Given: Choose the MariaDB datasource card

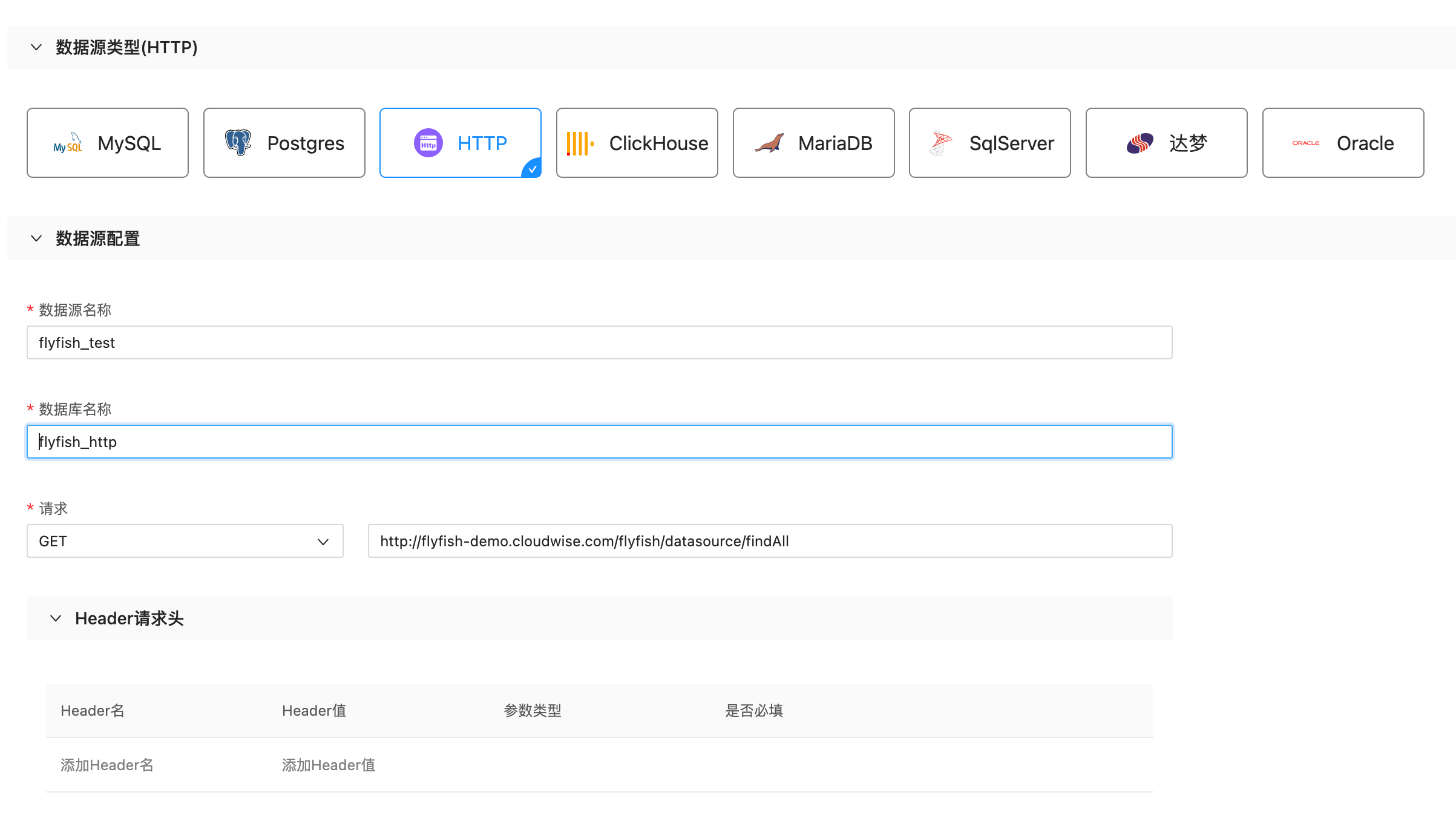Looking at the screenshot, I should pos(813,143).
